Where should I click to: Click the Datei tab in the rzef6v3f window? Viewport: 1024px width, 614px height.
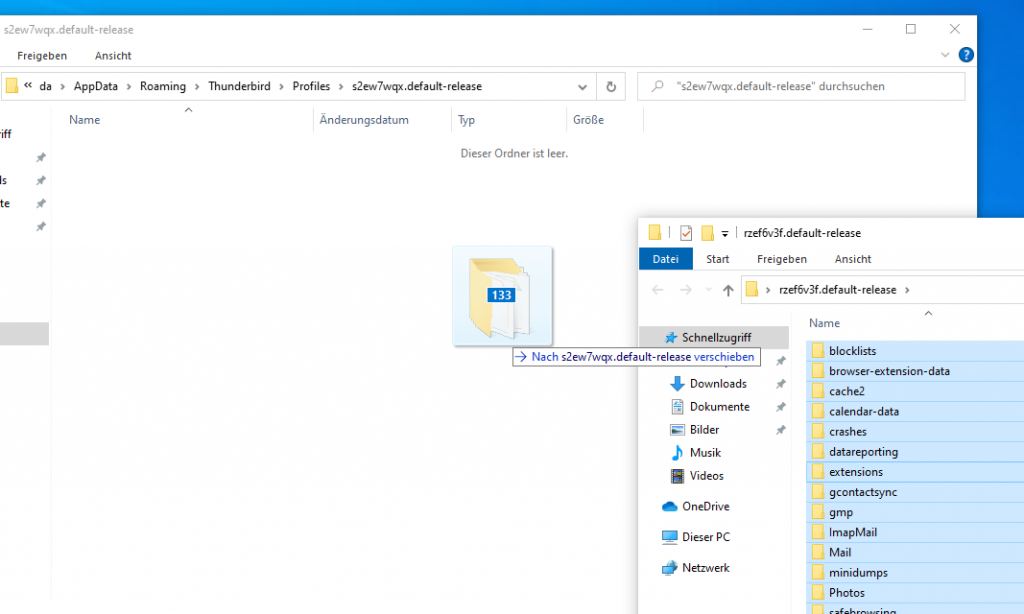665,259
